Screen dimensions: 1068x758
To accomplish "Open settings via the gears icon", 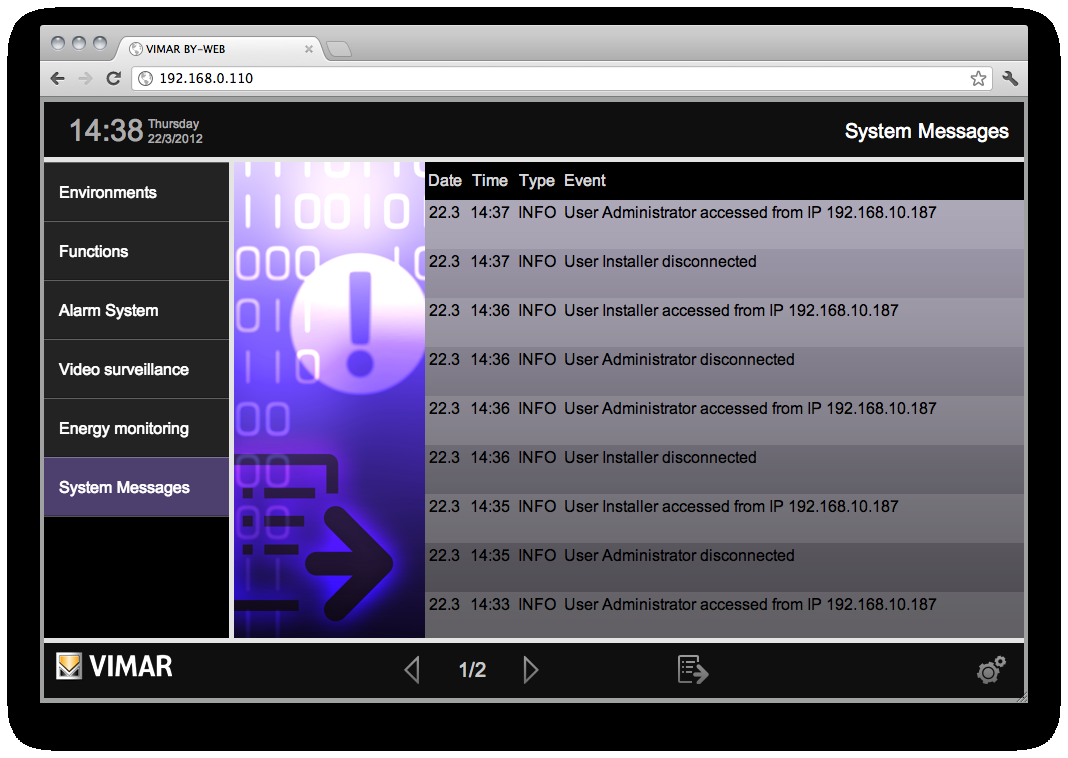I will tap(991, 669).
